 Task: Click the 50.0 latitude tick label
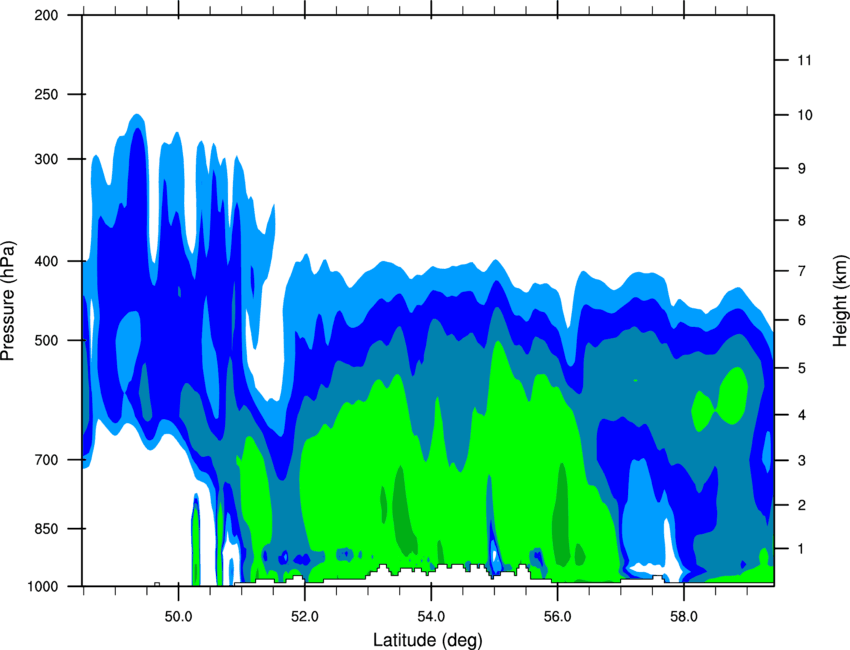tap(178, 617)
